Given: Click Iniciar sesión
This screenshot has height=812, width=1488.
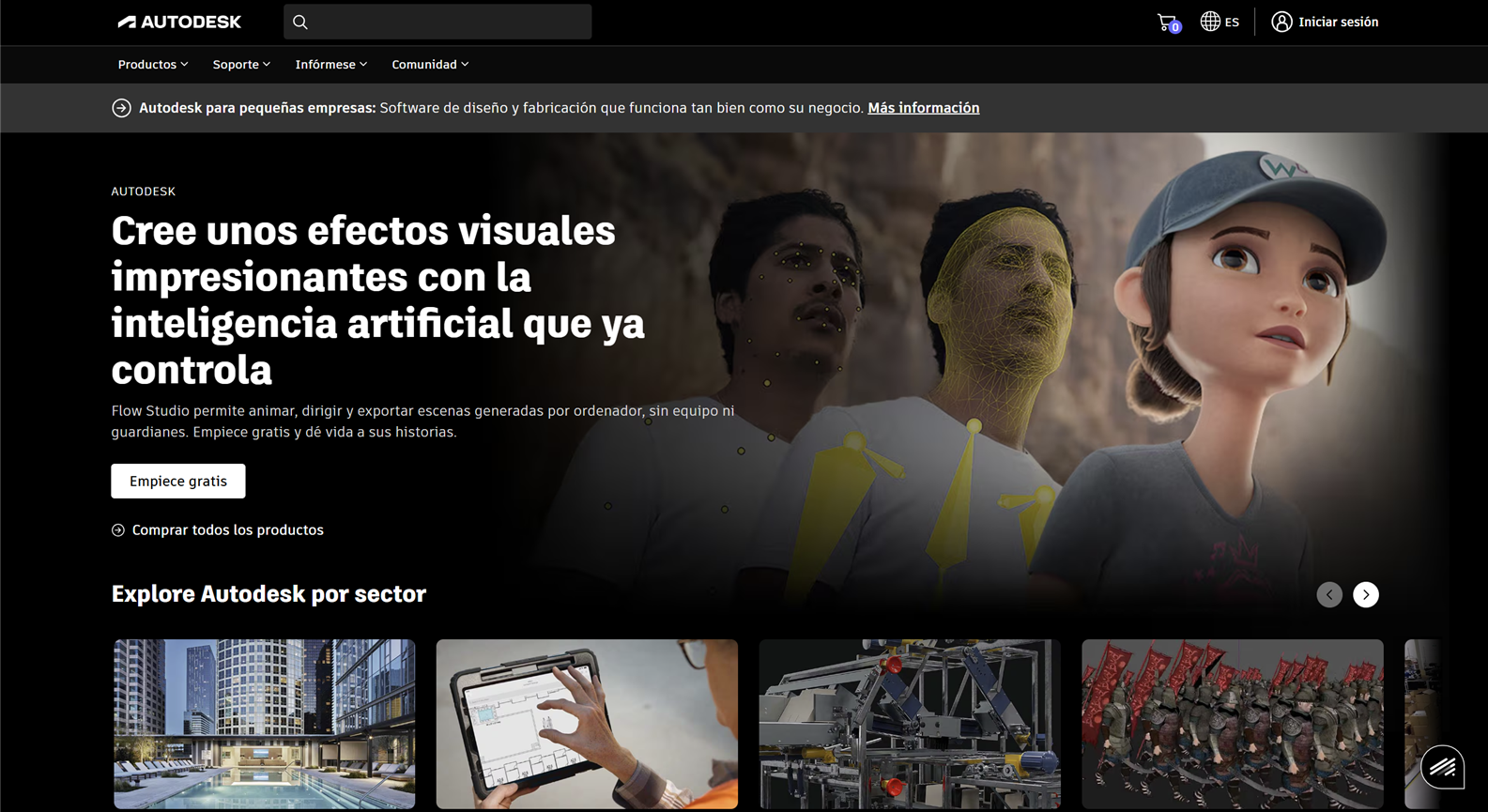Looking at the screenshot, I should (x=1338, y=22).
